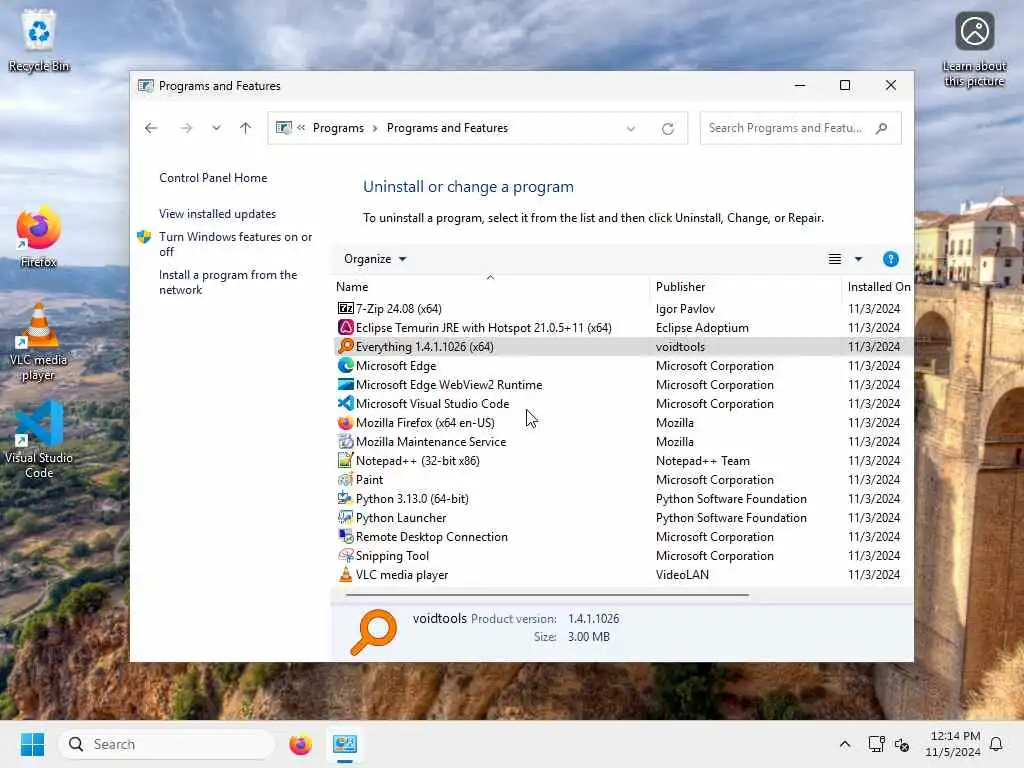
Task: Sort by the Publisher column header
Action: point(746,287)
